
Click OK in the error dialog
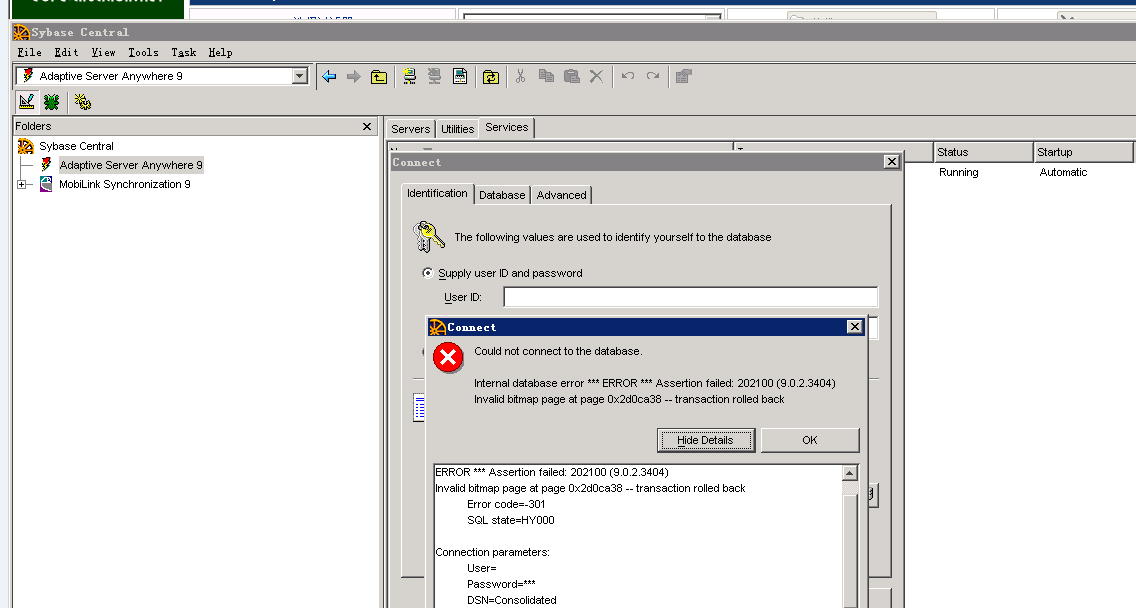810,440
